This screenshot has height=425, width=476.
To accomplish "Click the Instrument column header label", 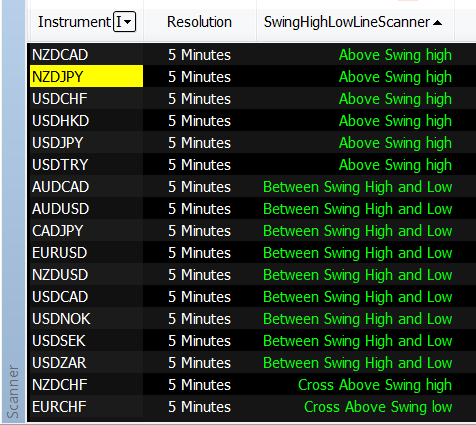I will click(74, 22).
